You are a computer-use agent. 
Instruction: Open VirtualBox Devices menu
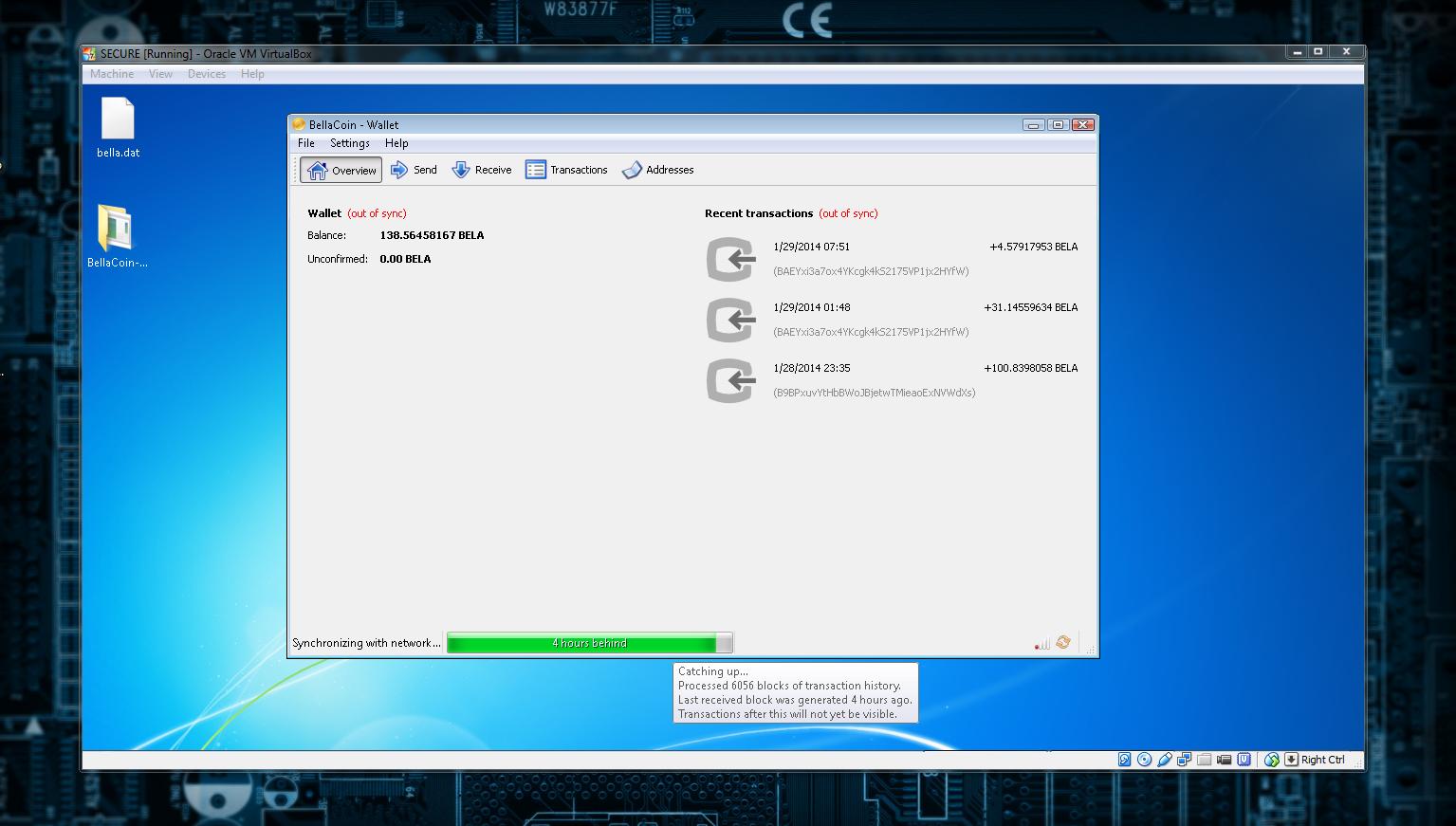[x=207, y=74]
